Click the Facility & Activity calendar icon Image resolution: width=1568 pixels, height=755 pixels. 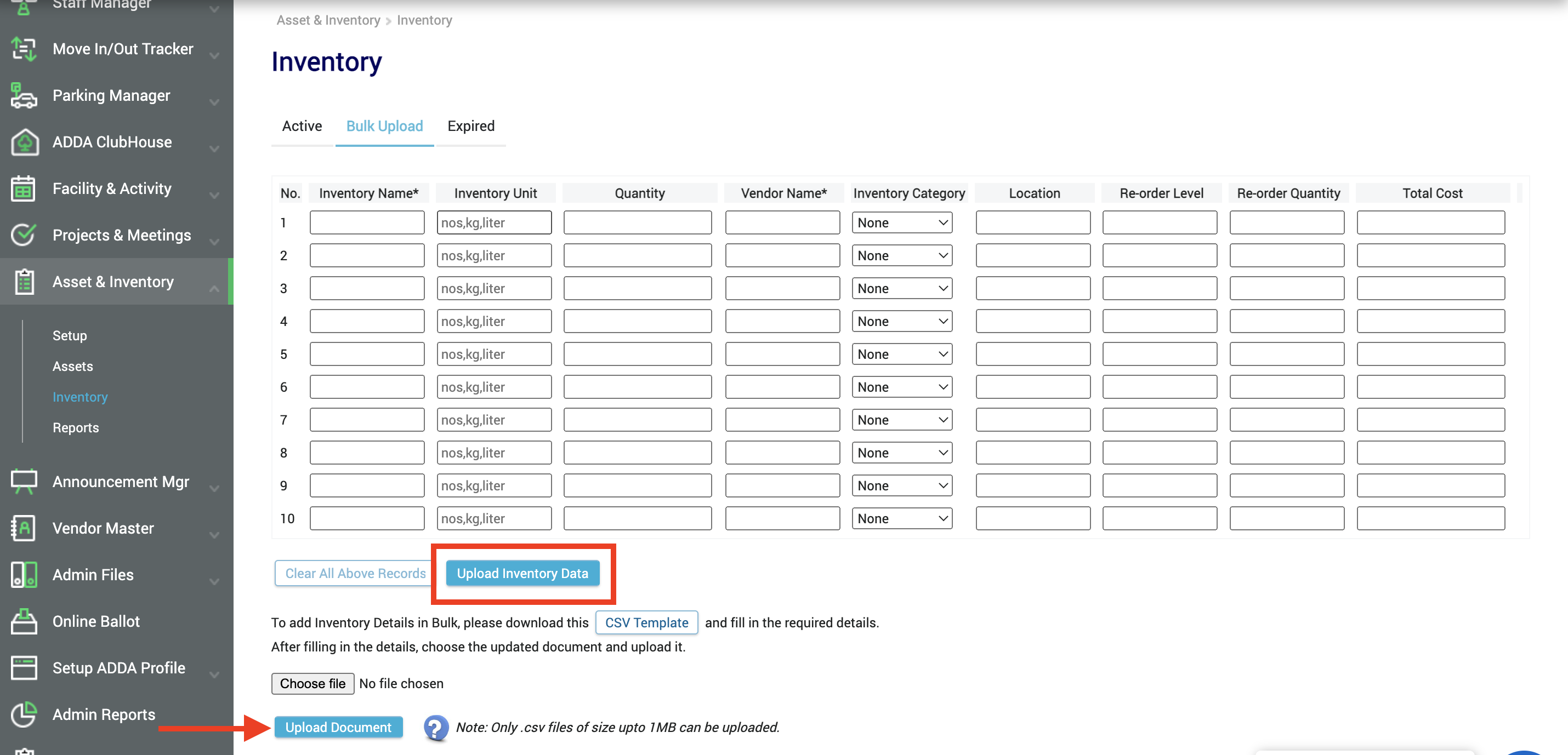[x=23, y=188]
